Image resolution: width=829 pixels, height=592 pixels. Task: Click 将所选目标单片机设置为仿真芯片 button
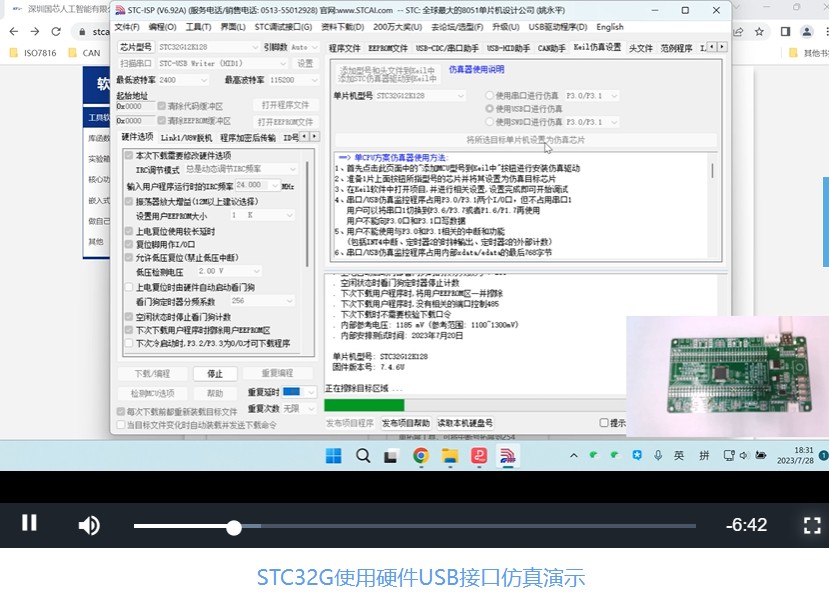526,140
